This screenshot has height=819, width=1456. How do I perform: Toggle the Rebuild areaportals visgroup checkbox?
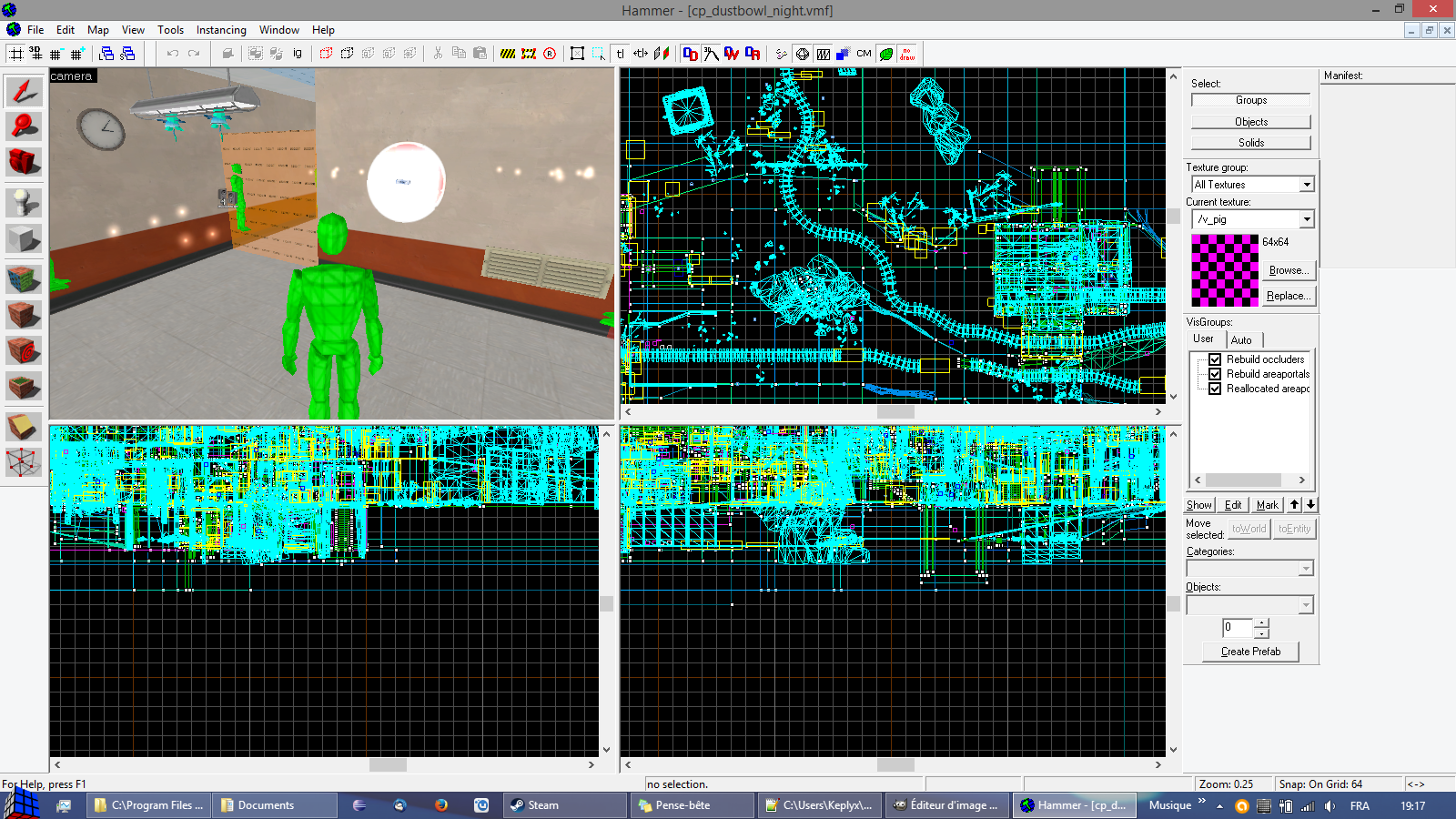click(1215, 374)
